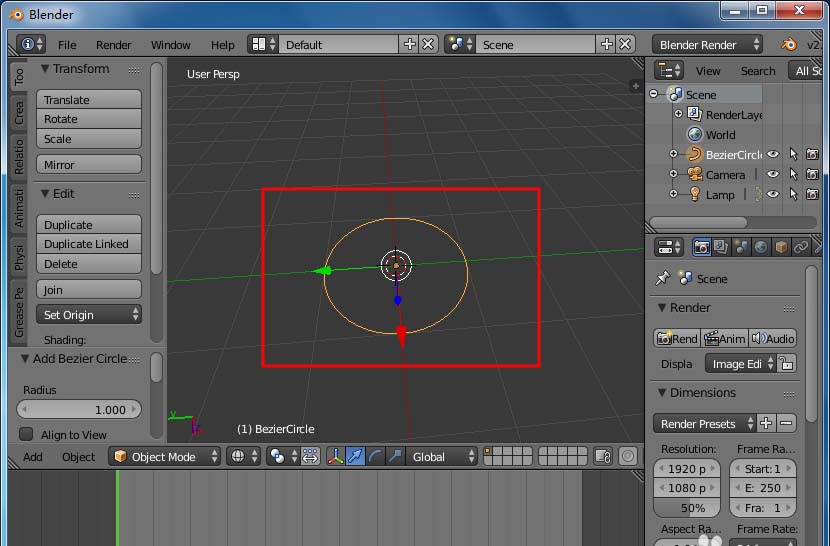
Task: Click the Duplicate Linked button
Action: tap(89, 244)
